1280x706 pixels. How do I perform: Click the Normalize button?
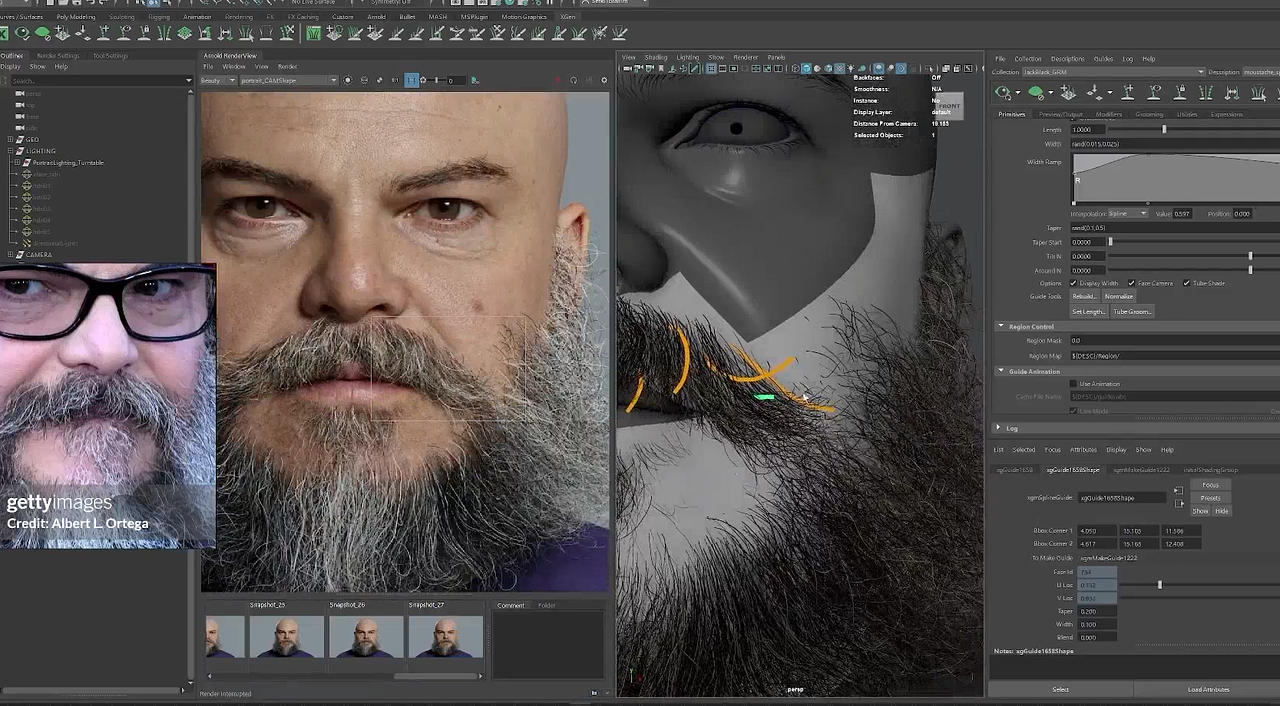(x=1118, y=297)
